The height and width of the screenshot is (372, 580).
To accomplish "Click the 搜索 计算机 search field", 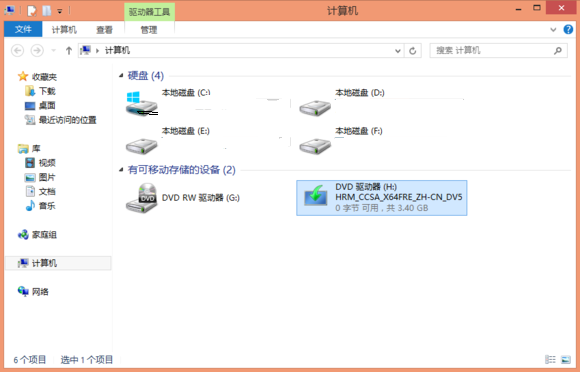I will (x=498, y=50).
